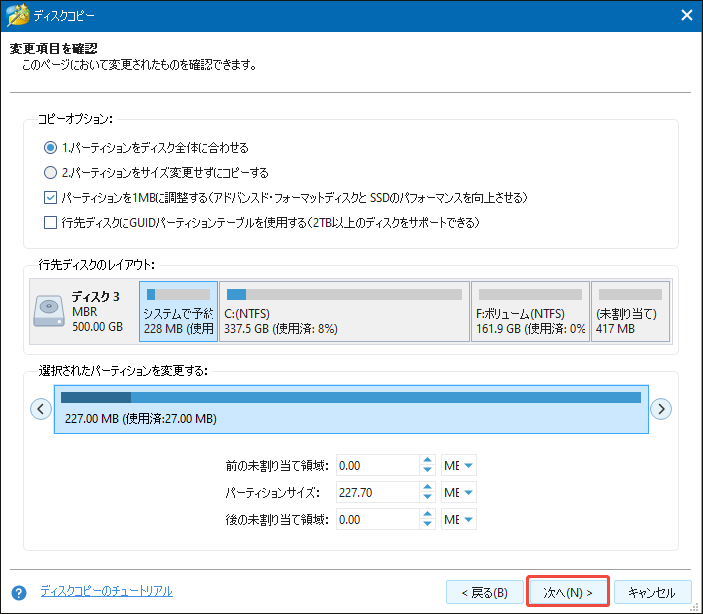The width and height of the screenshot is (703, 614).
Task: Select the 417 MB unallocated block
Action: tap(630, 312)
